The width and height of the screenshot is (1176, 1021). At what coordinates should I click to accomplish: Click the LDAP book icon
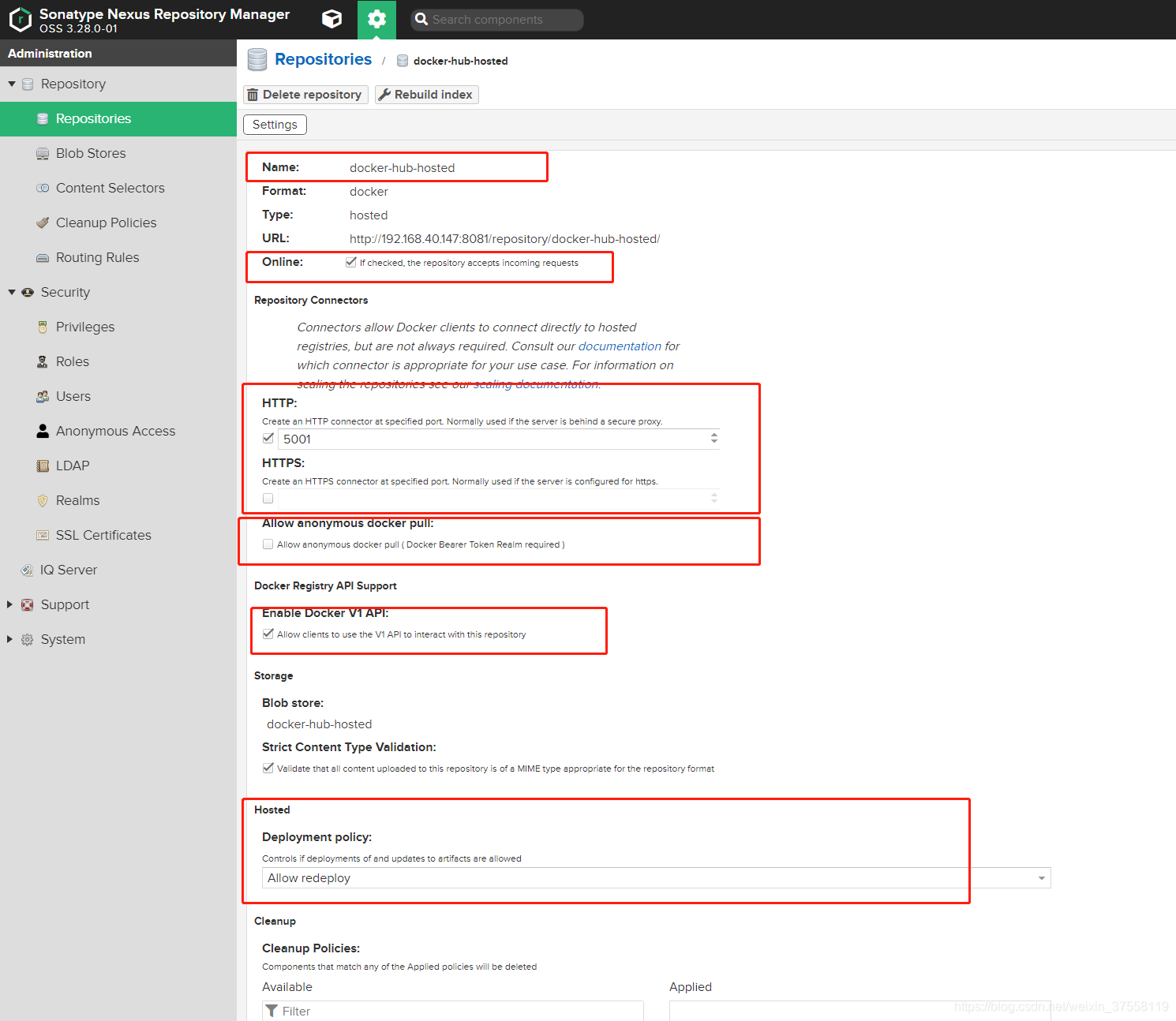[x=43, y=466]
